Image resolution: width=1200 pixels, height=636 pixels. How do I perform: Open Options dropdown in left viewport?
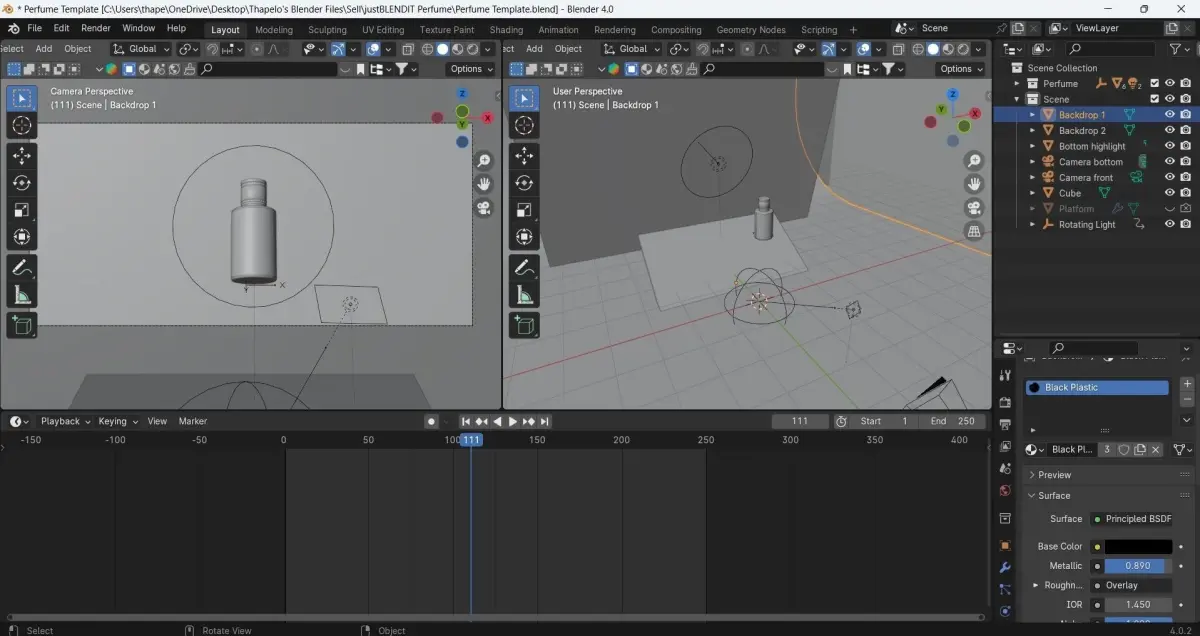tap(470, 69)
